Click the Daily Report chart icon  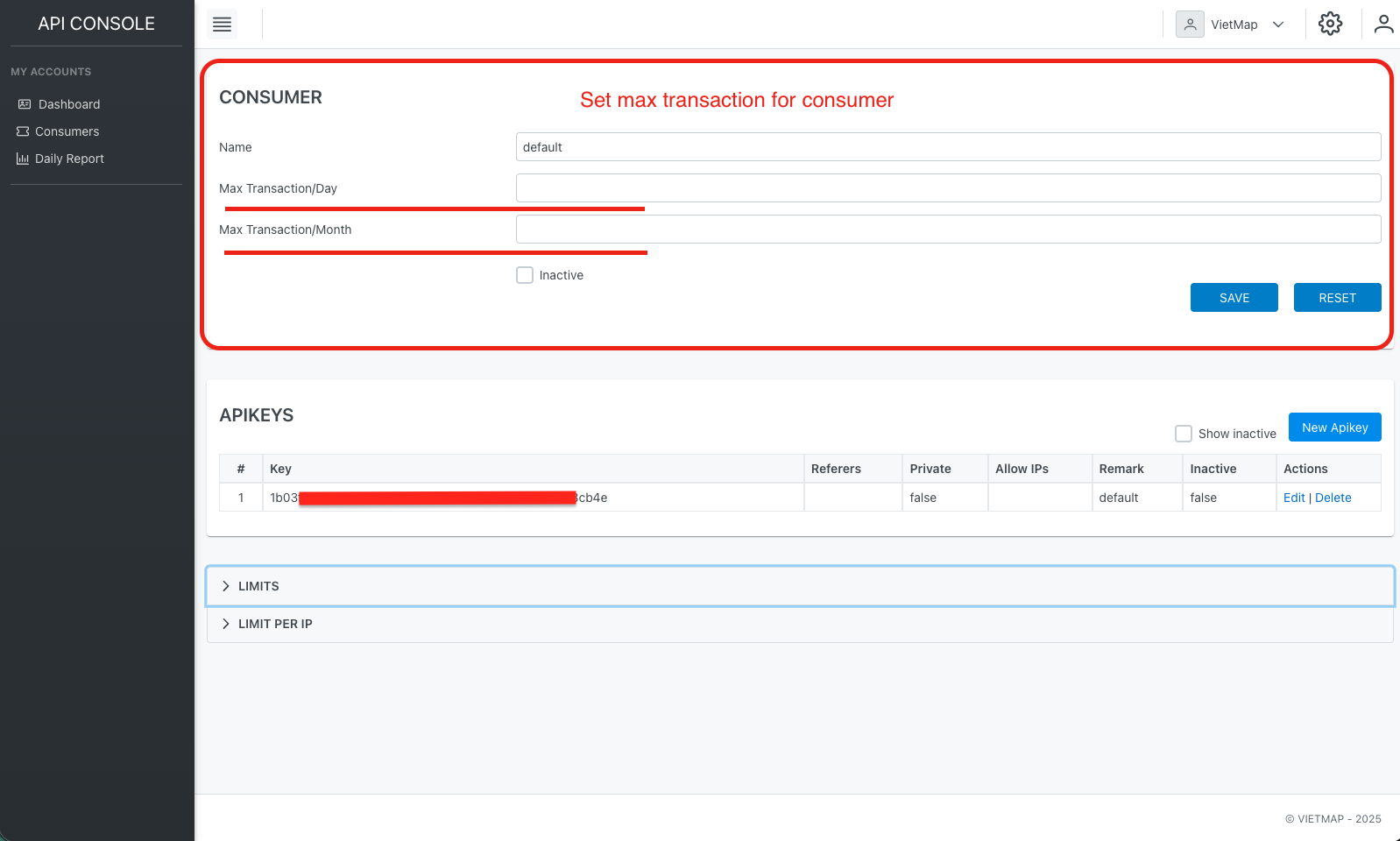tap(23, 159)
